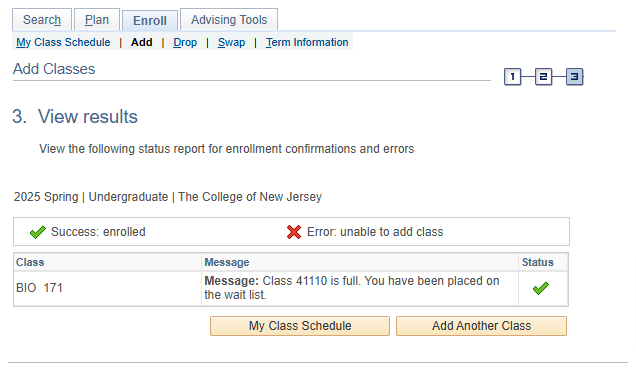Screen dimensions: 636x373
Task: Select the Add sub-navigation item
Action: (142, 42)
